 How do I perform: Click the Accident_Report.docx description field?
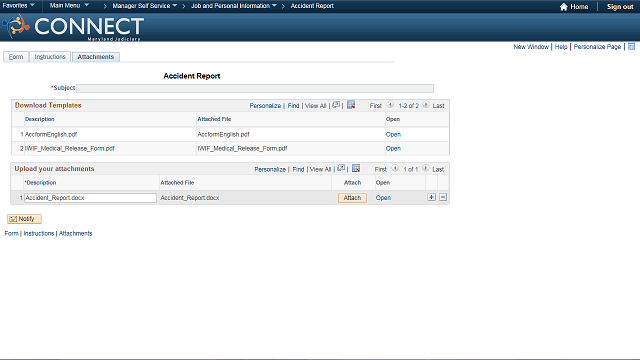tap(90, 198)
